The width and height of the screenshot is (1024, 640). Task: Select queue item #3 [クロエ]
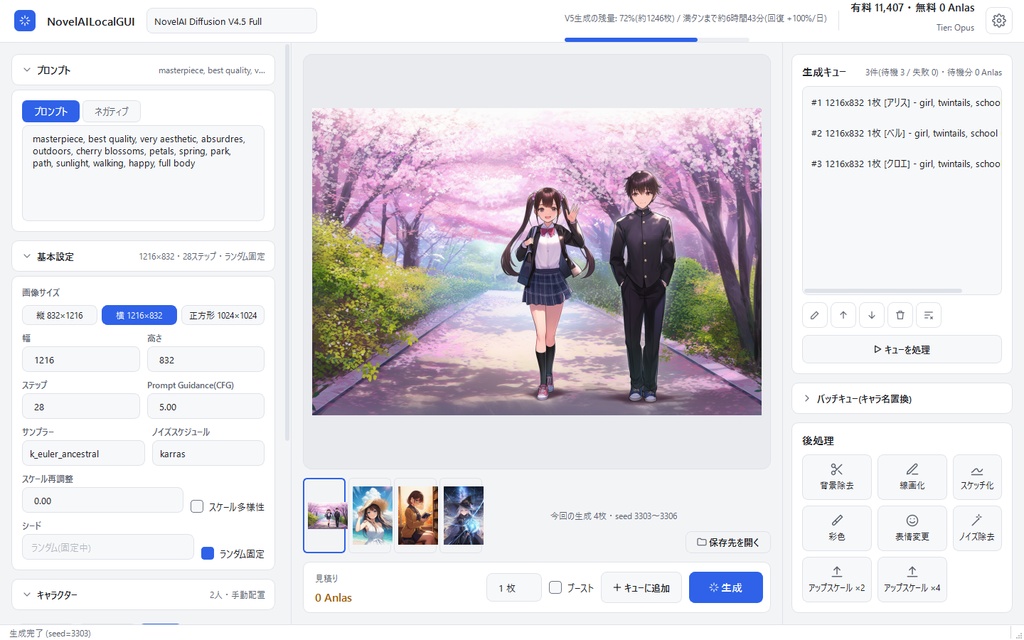[902, 164]
